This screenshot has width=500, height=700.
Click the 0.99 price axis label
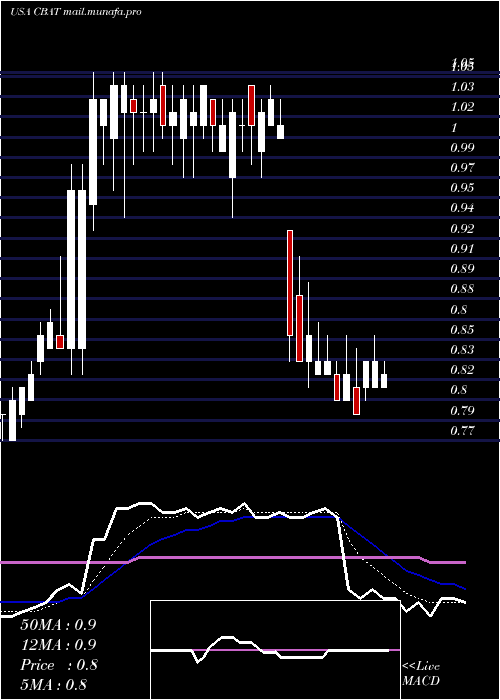point(462,147)
